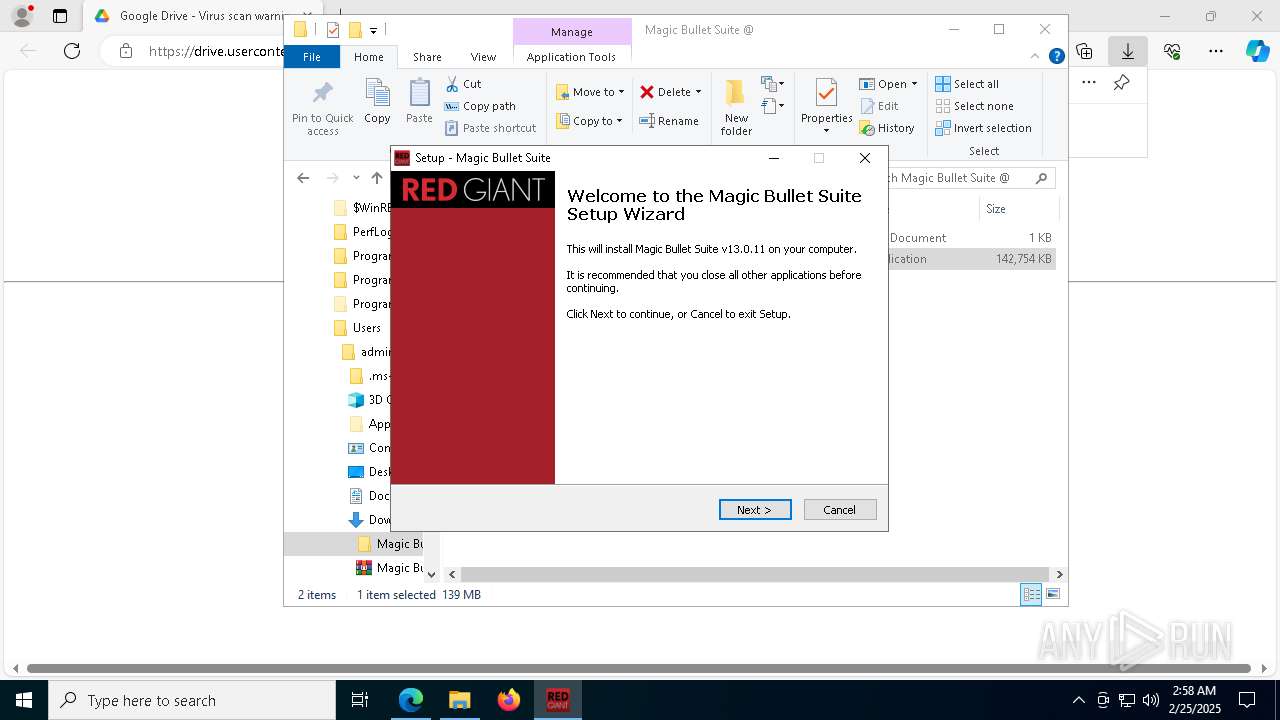
Task: Go up one folder level
Action: [376, 178]
